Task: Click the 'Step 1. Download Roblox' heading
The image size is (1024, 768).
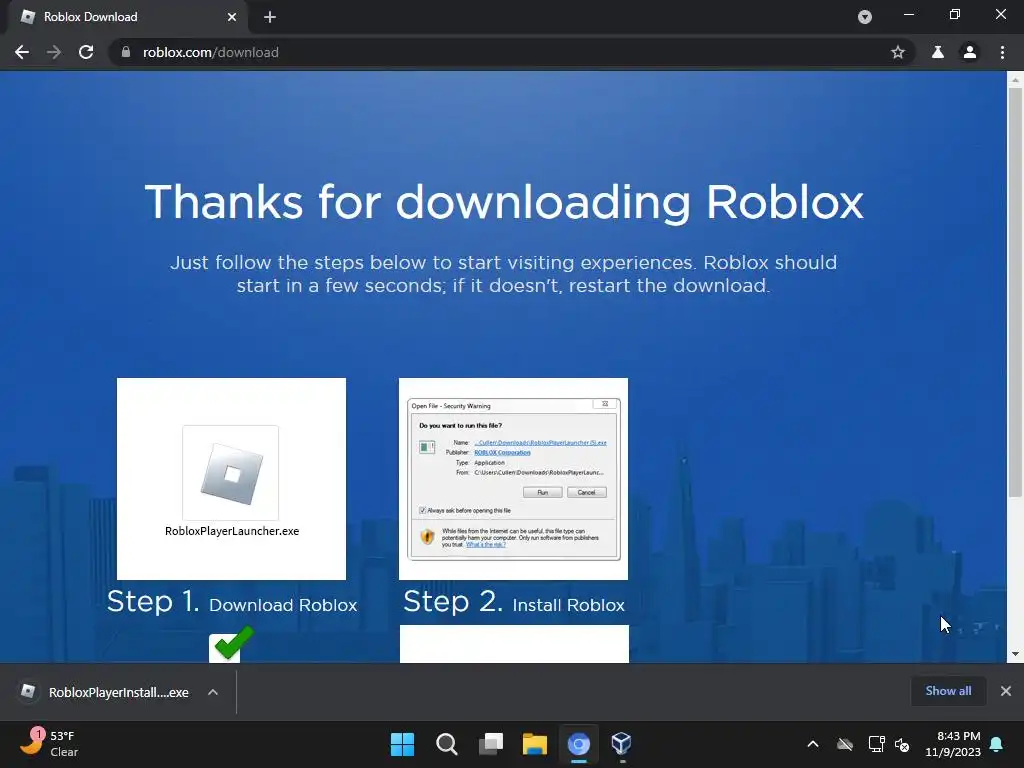Action: [x=232, y=602]
